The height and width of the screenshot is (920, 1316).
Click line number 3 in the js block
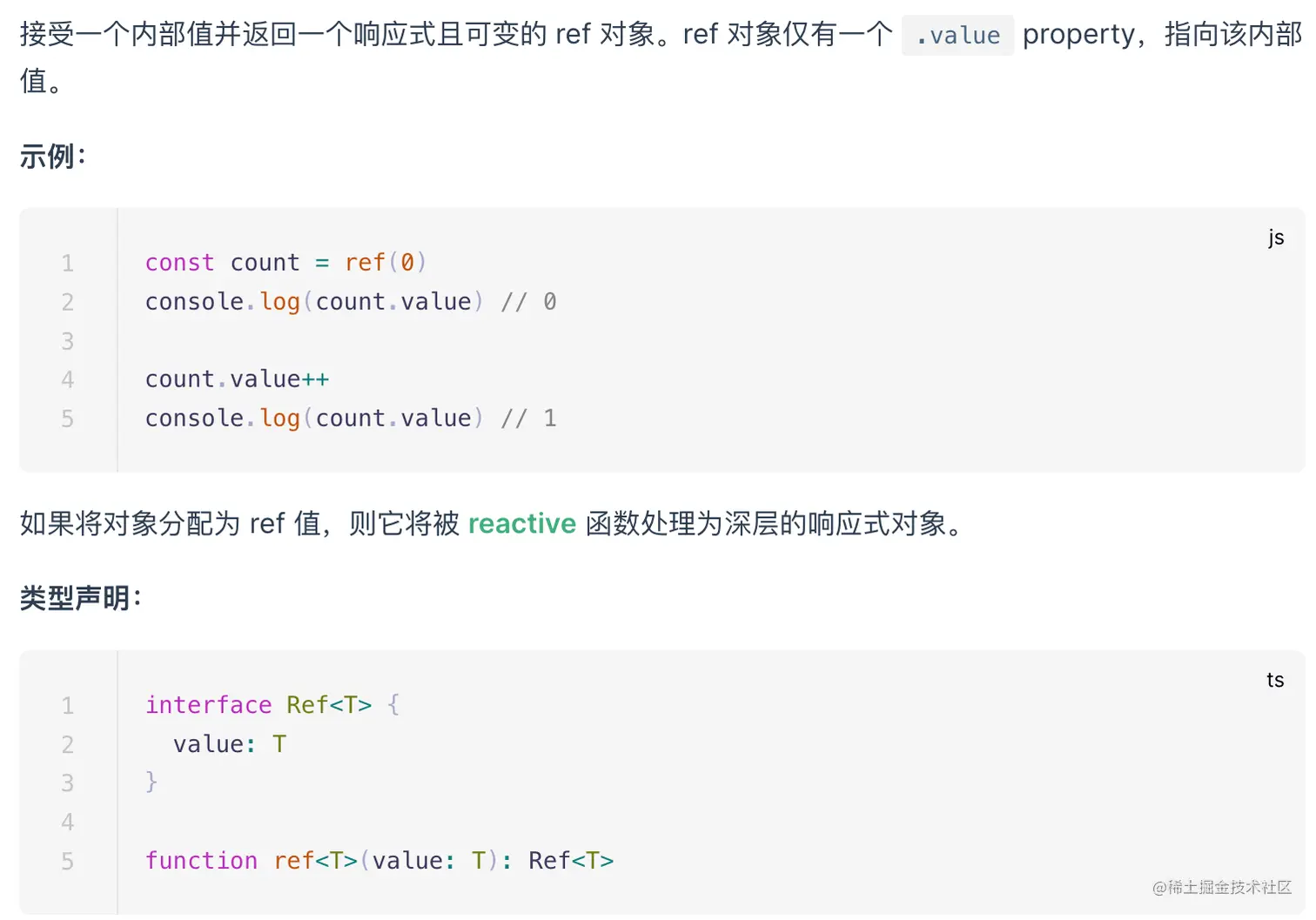tap(67, 341)
